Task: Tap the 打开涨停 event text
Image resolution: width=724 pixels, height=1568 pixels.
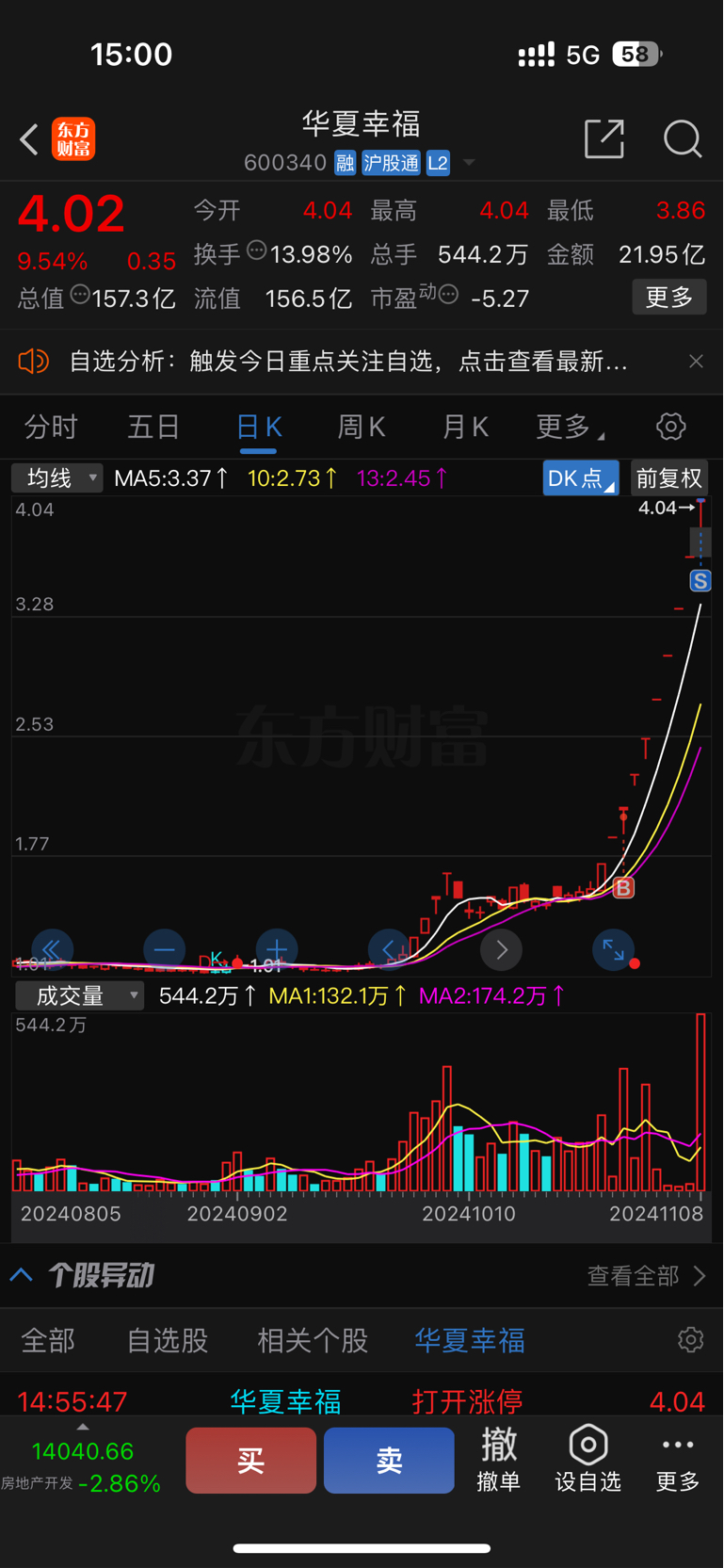Action: point(467,1401)
